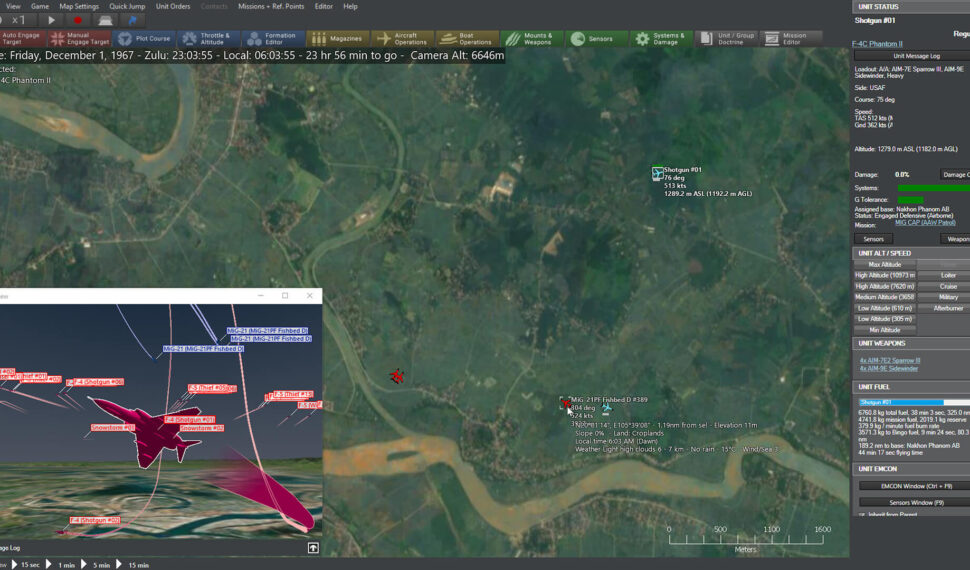970x570 pixels.
Task: Open the Map Settings menu
Action: pos(80,6)
